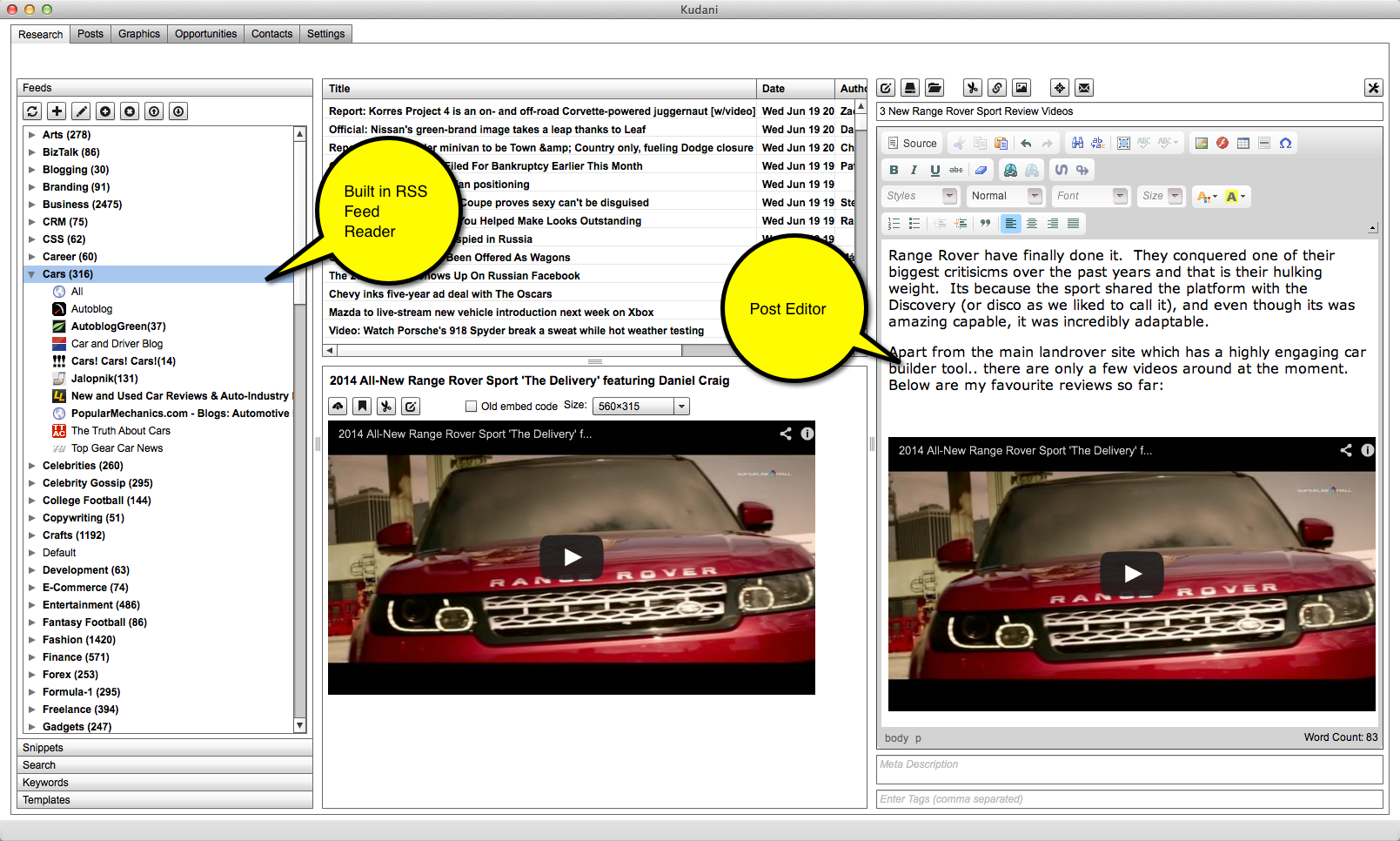Click the picture icon above post title
This screenshot has width=1400, height=841.
(x=1022, y=88)
